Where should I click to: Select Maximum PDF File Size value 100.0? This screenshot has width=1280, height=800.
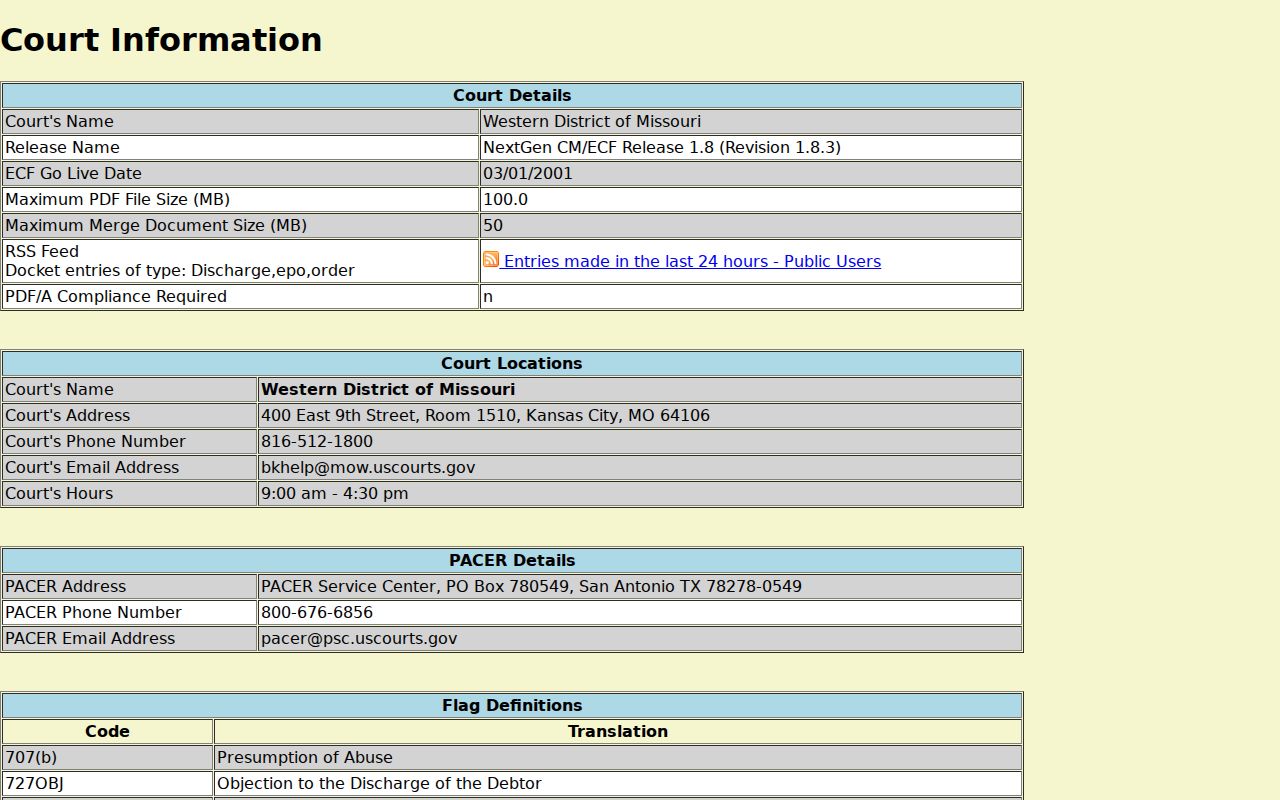pyautogui.click(x=505, y=199)
